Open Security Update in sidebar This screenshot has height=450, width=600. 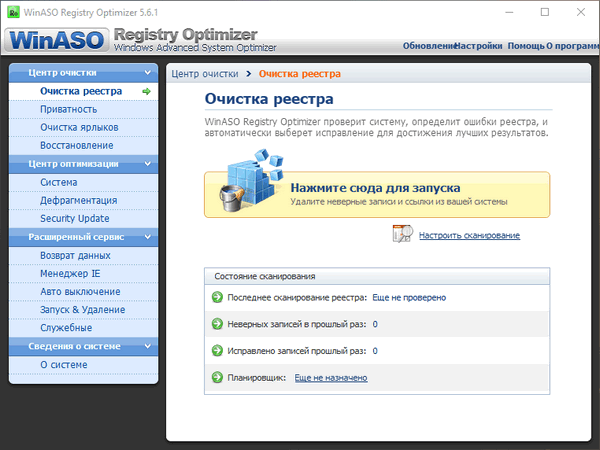[83, 218]
